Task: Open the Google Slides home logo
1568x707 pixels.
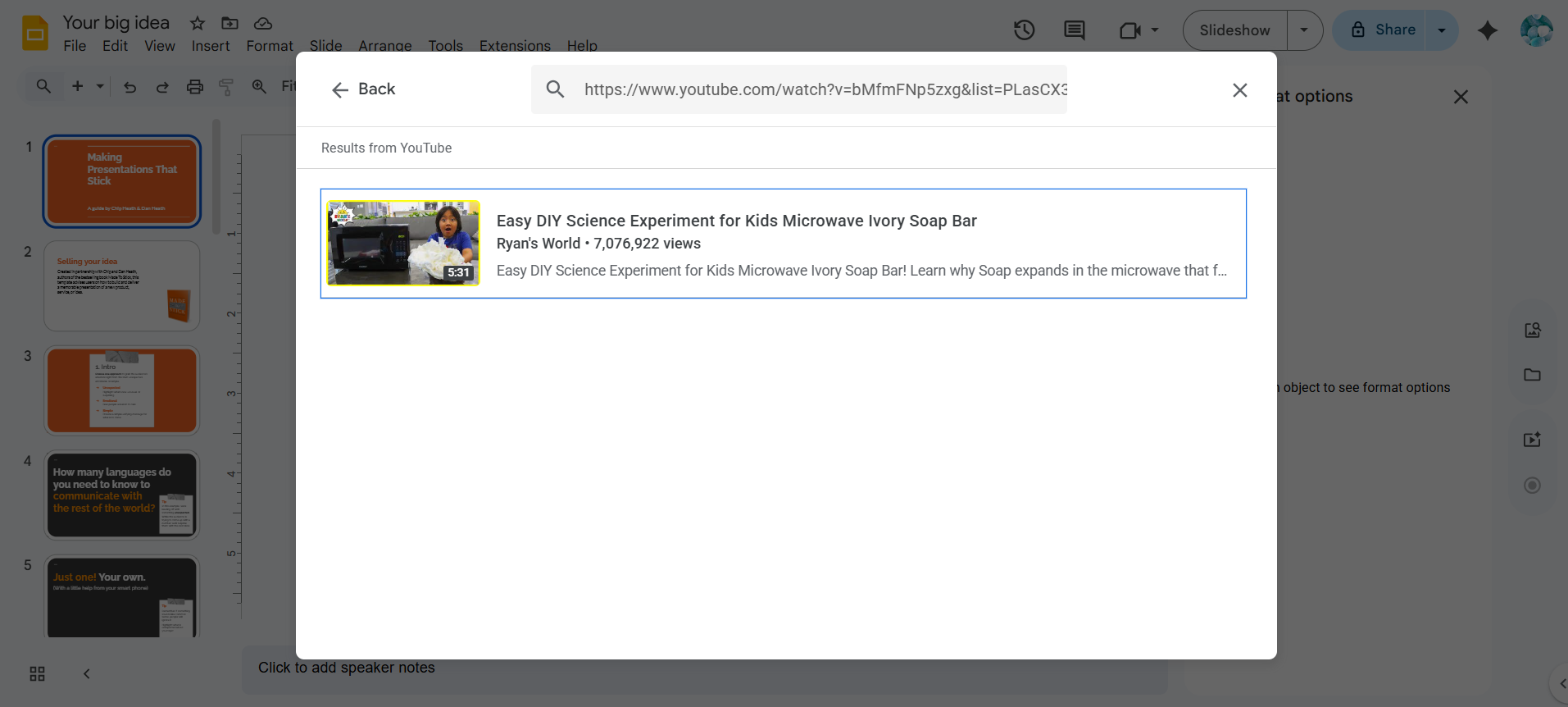Action: [x=35, y=33]
